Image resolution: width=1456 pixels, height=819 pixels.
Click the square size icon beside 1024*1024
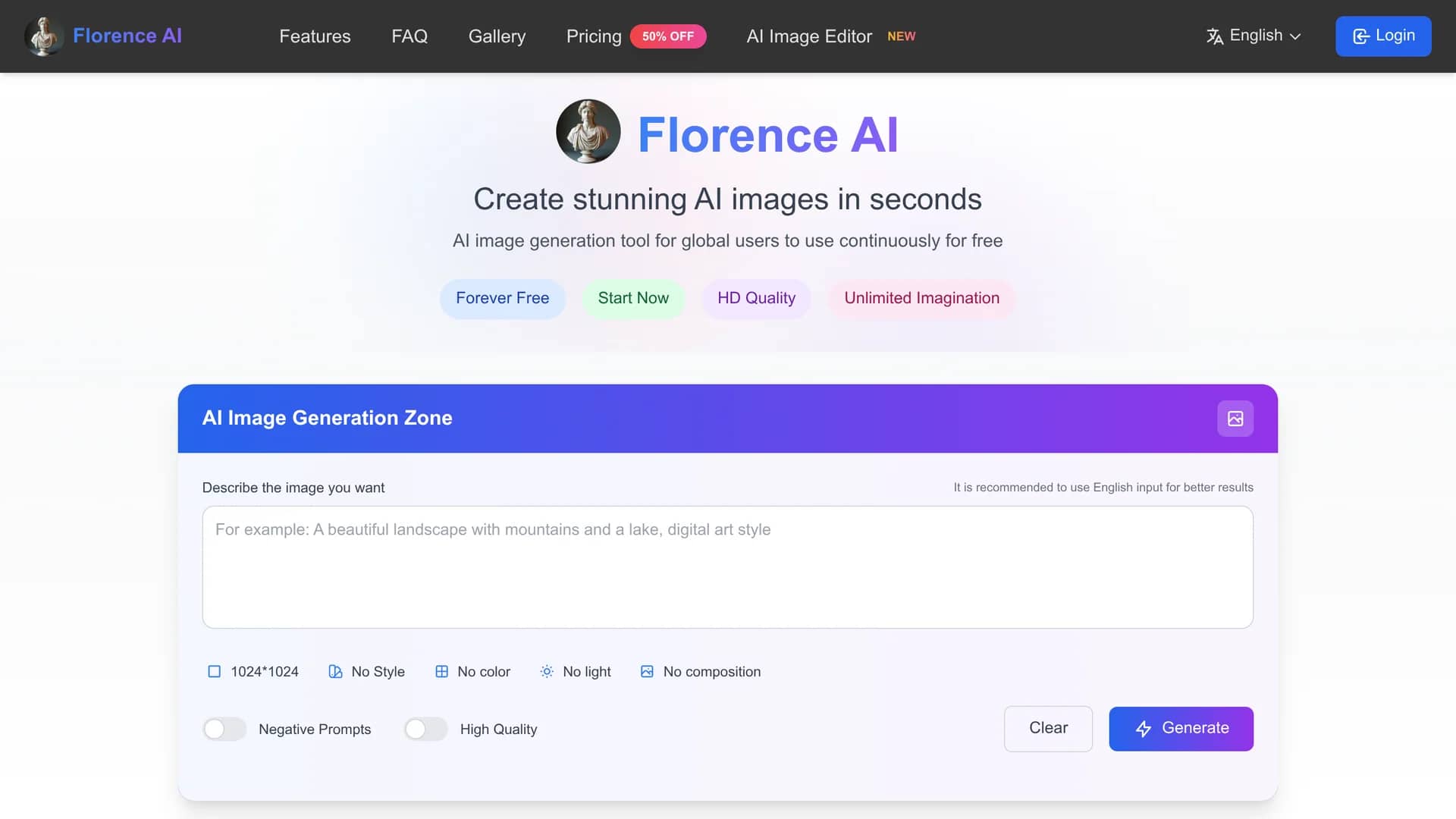[x=215, y=672]
